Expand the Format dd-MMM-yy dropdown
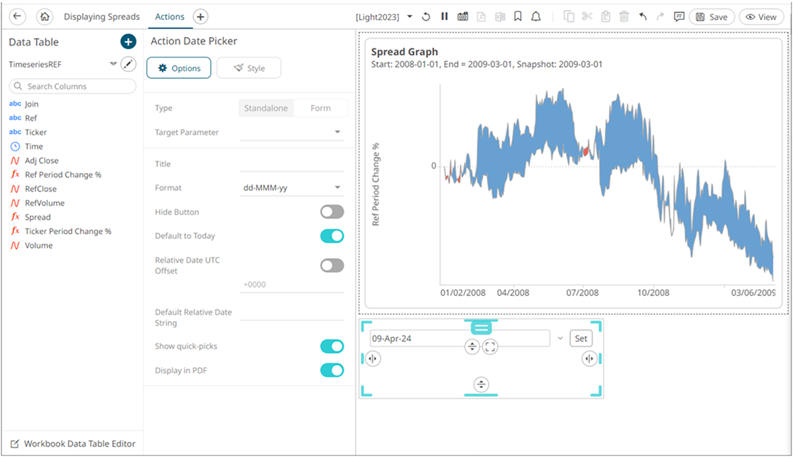793x457 pixels. [x=291, y=188]
